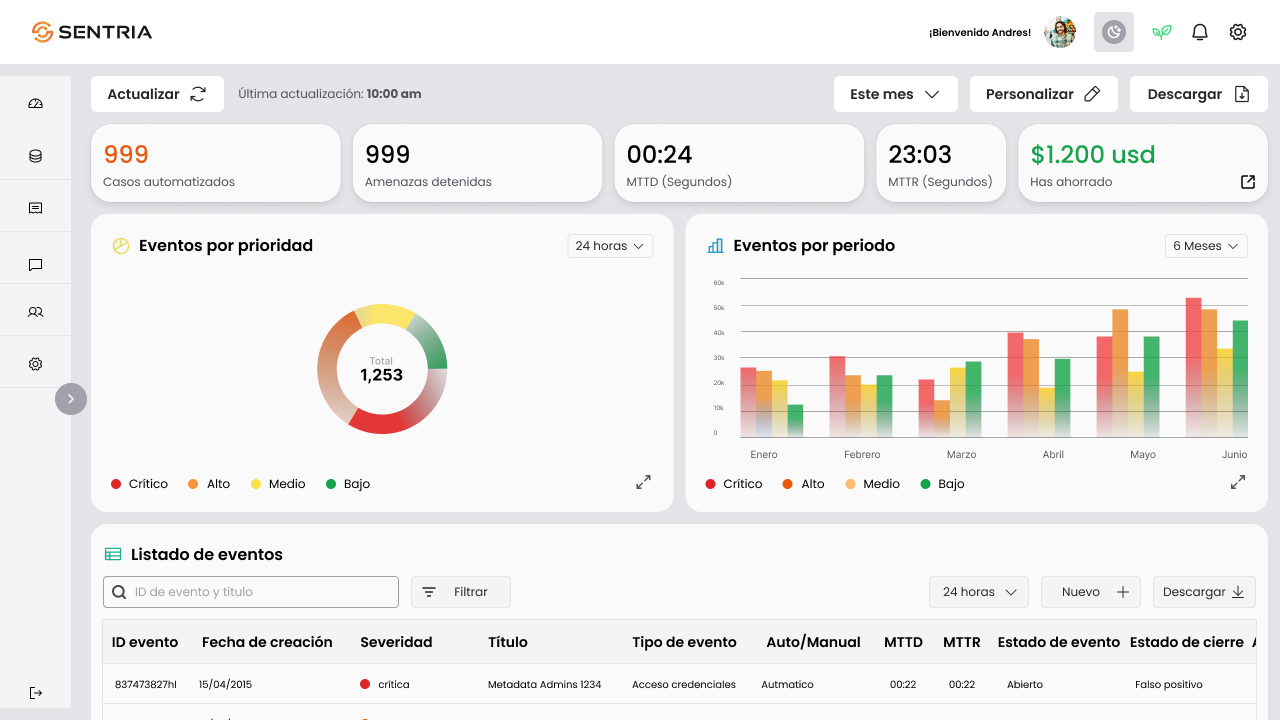The image size is (1280, 720).
Task: Toggle Crítico legend in priority donut chart
Action: tap(140, 484)
